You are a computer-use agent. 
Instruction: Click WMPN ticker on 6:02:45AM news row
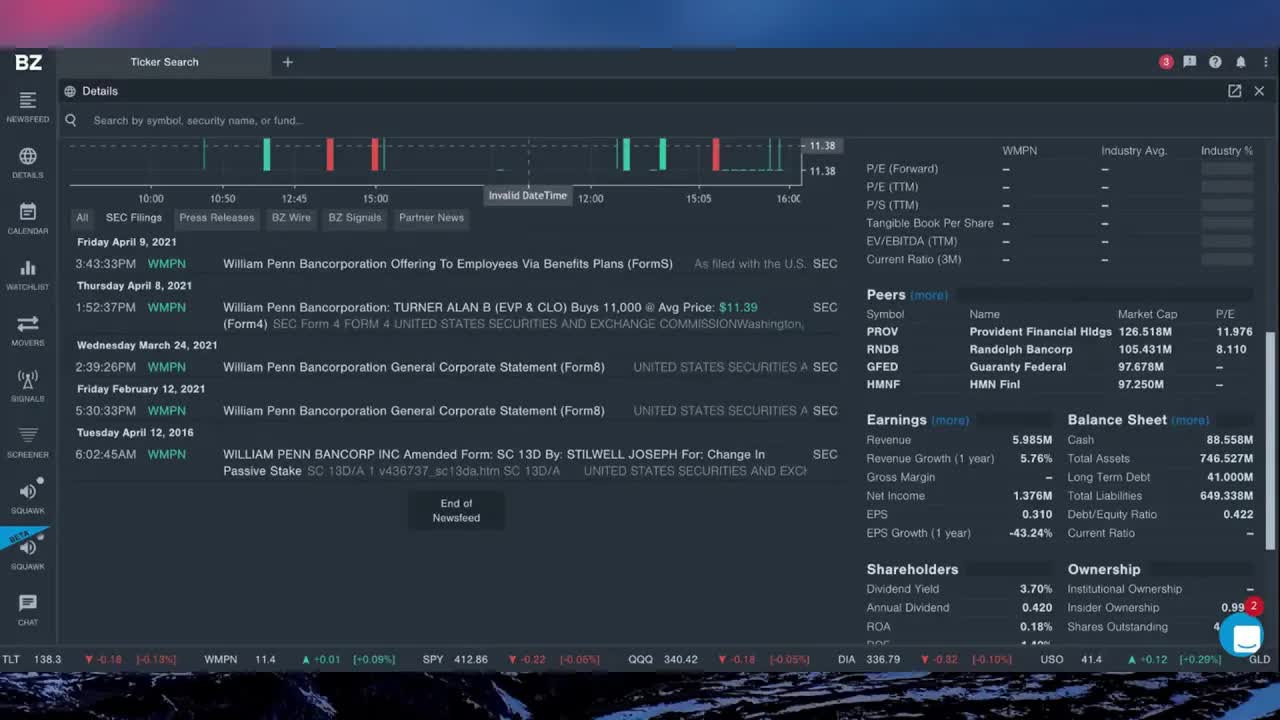(166, 455)
